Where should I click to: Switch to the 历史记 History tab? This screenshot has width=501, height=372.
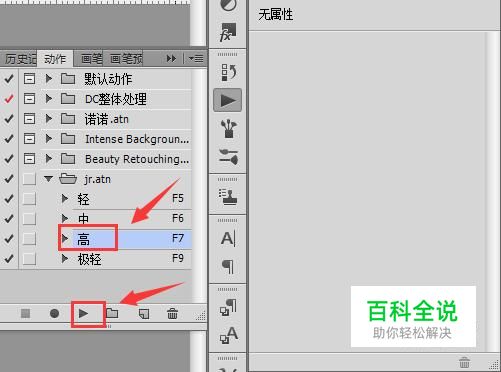tap(19, 59)
